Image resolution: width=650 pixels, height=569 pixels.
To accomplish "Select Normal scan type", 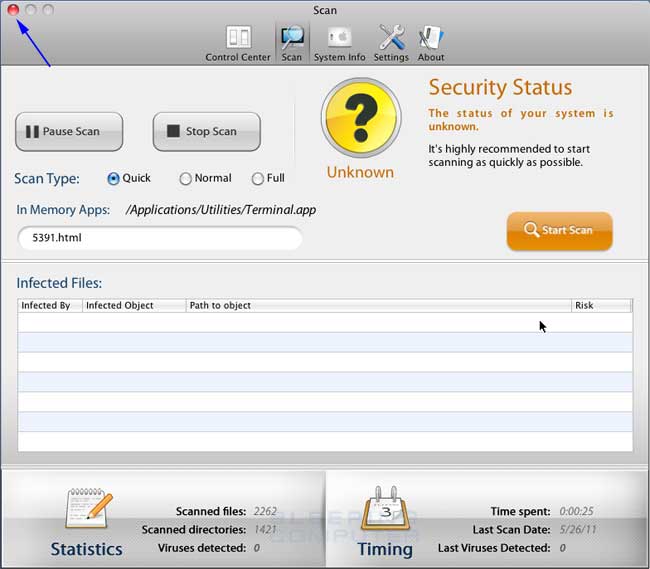I will tap(185, 179).
